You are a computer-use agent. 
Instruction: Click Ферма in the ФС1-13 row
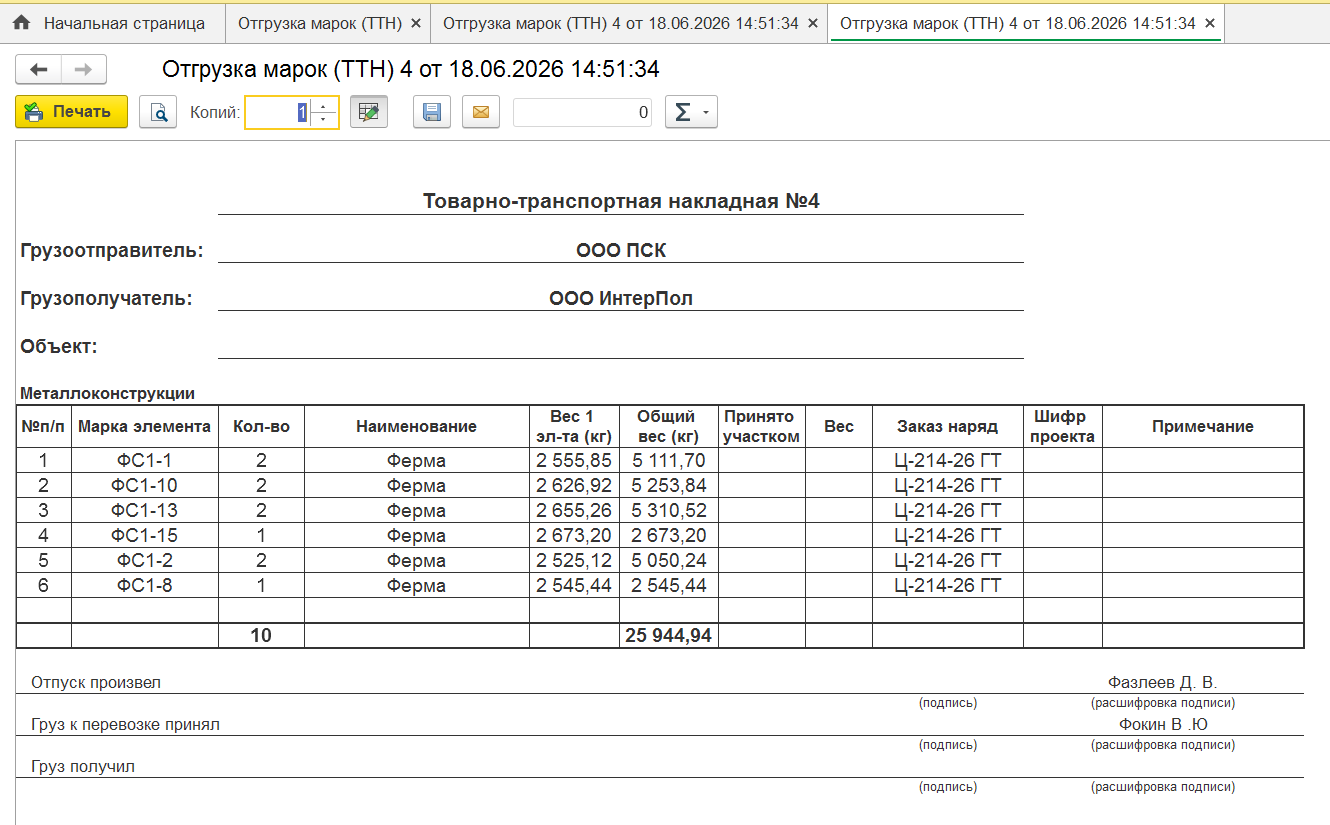click(x=417, y=511)
